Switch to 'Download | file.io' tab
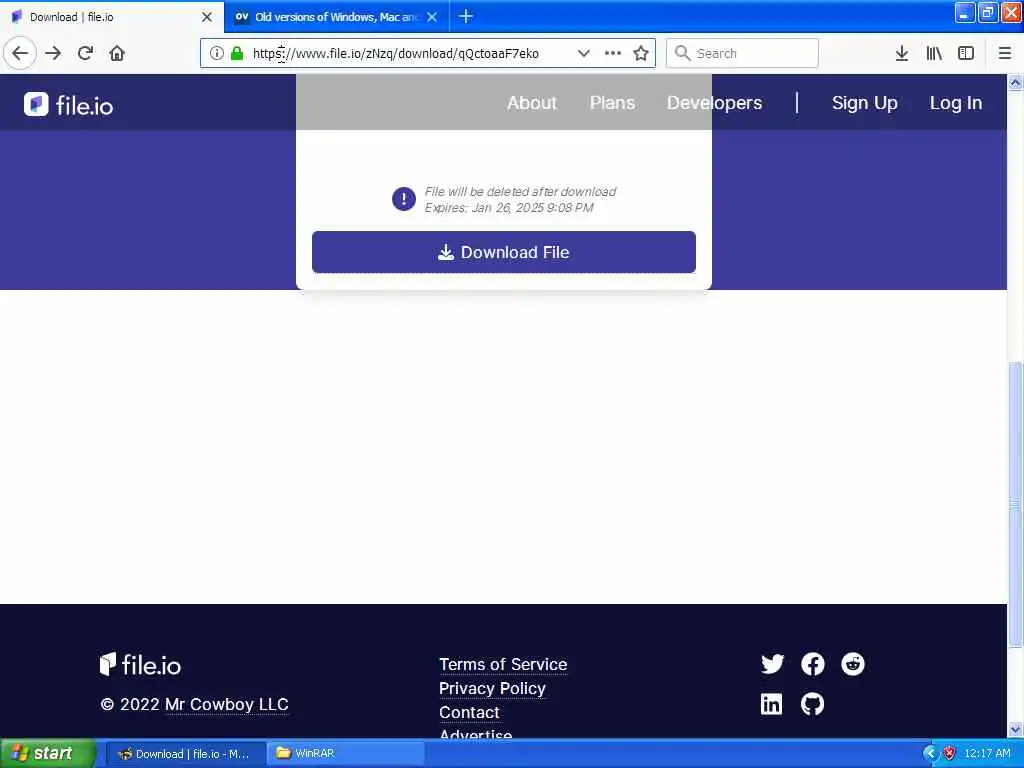1024x768 pixels. (112, 17)
